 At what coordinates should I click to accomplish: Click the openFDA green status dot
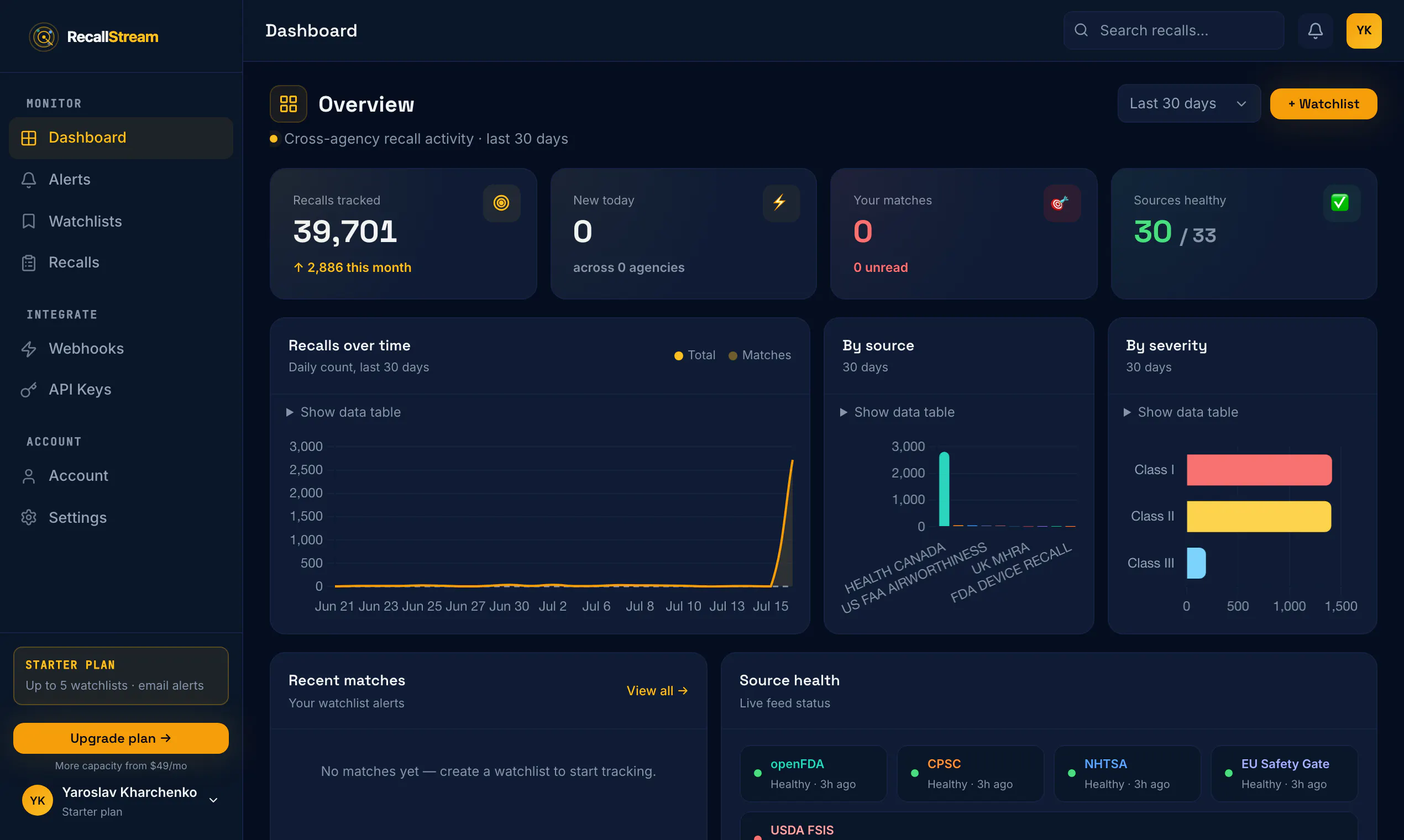[x=757, y=773]
